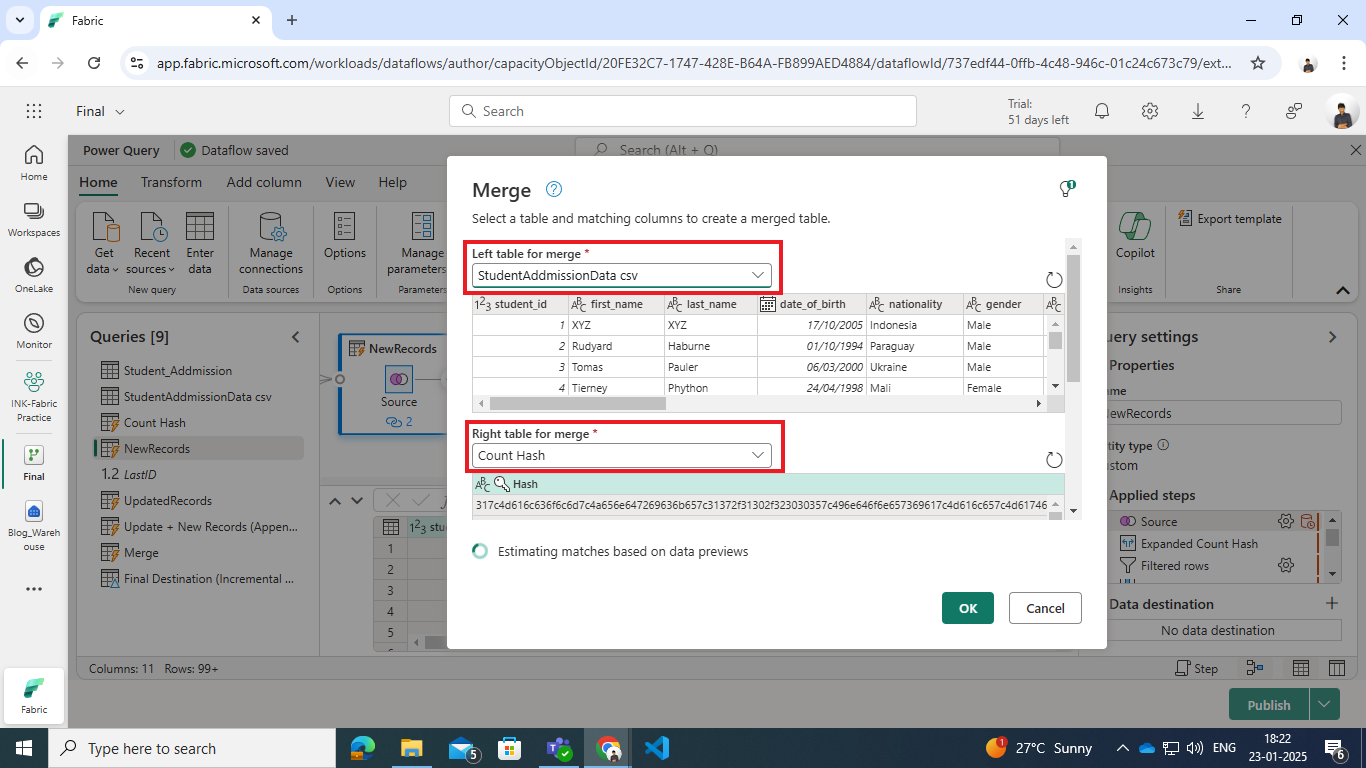This screenshot has height=768, width=1366.
Task: Open Copilot from the ribbon
Action: click(x=1135, y=237)
